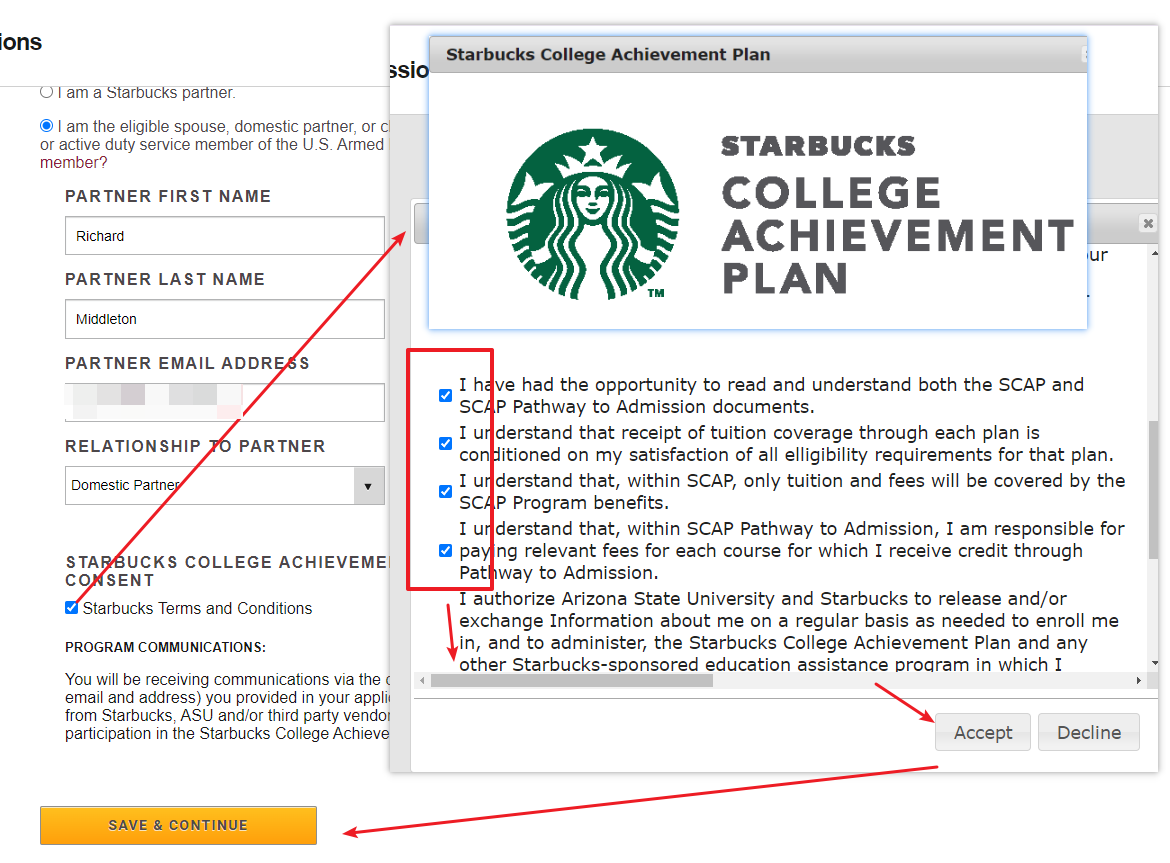Click the Partner Last Name field containing Middleton
The width and height of the screenshot is (1170, 863).
tap(225, 319)
